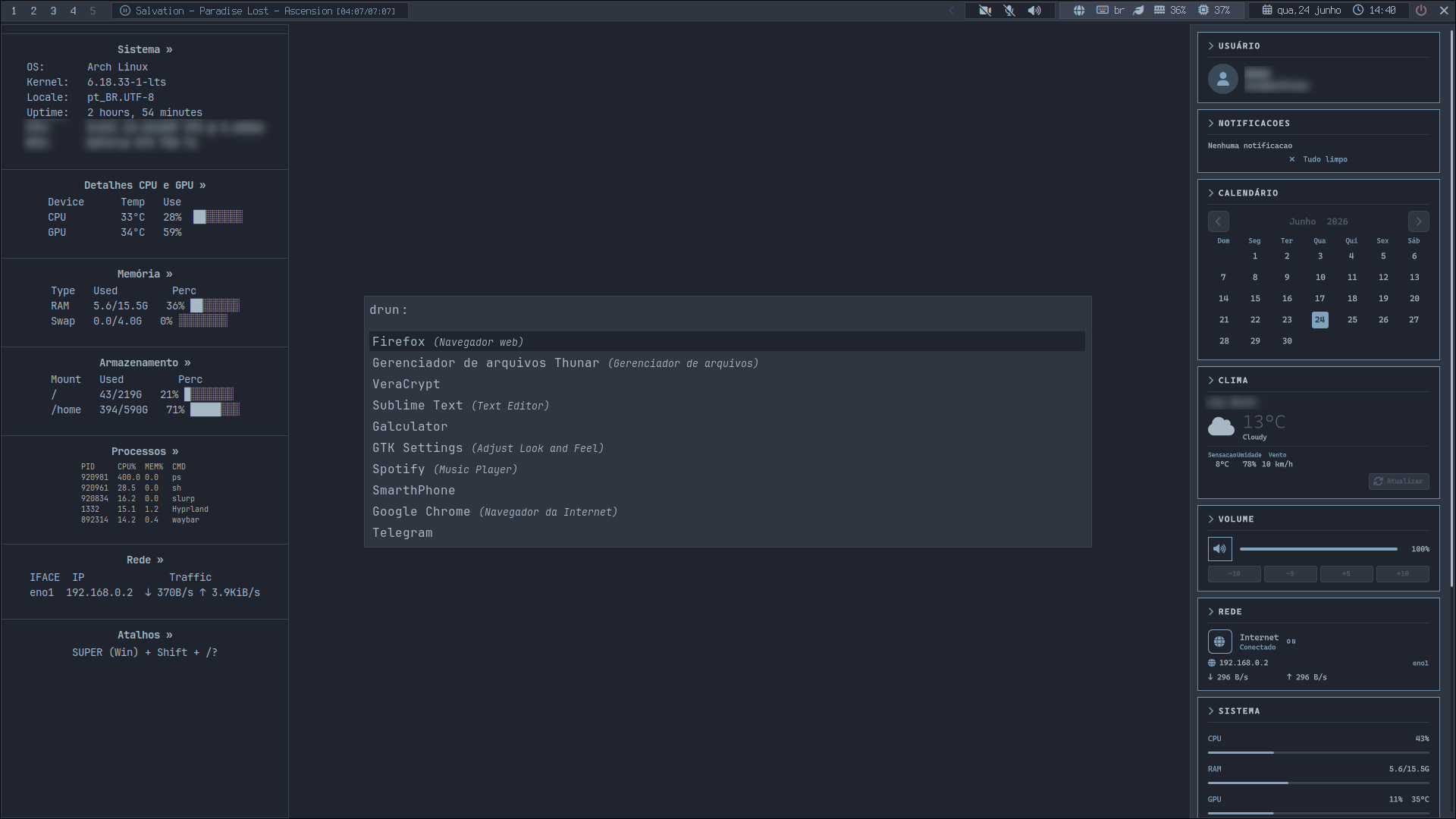1456x819 pixels.
Task: Collapse the NOTIFICACOES section chevron
Action: [x=1211, y=124]
